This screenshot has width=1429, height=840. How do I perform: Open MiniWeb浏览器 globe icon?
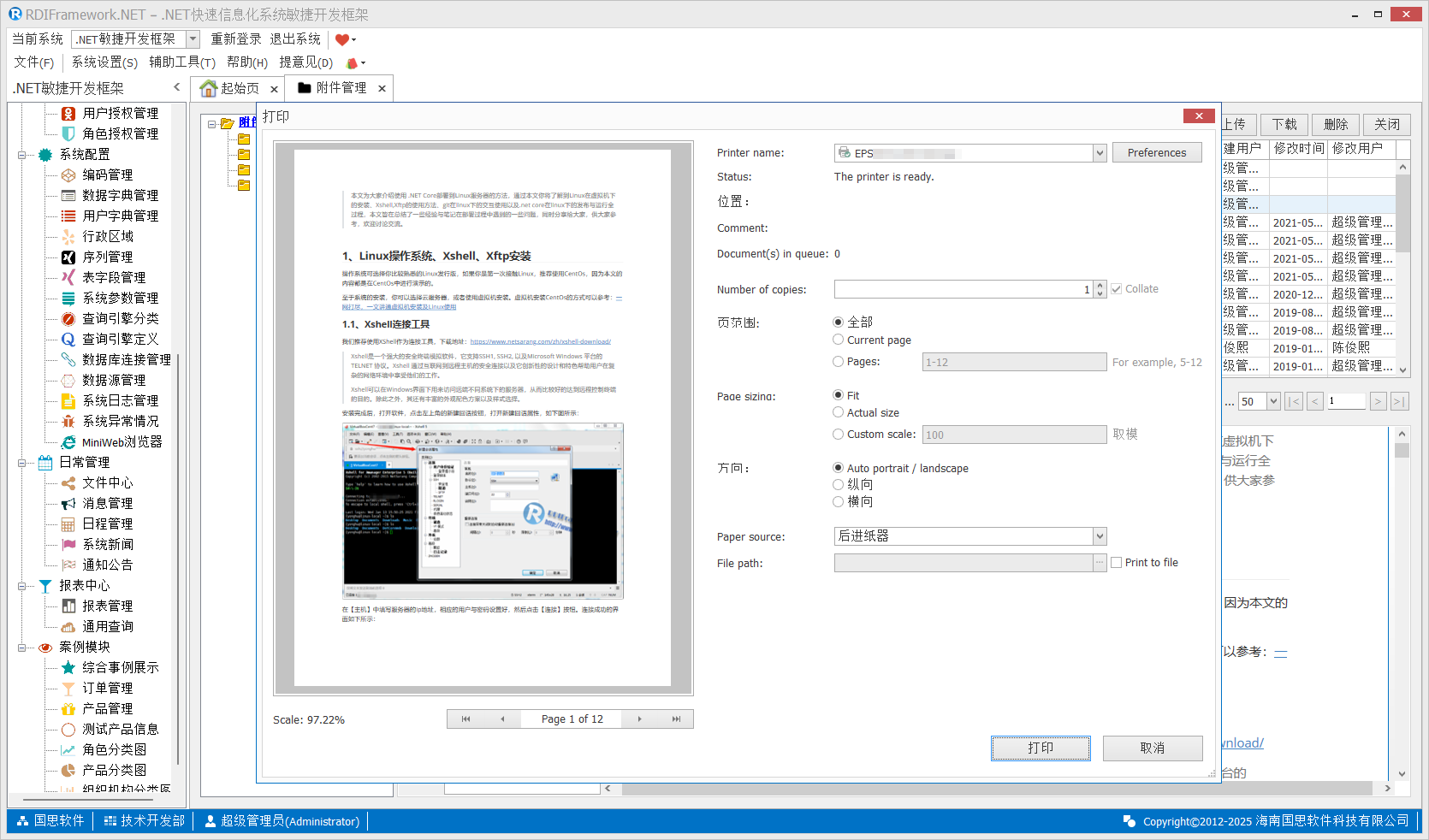[68, 442]
